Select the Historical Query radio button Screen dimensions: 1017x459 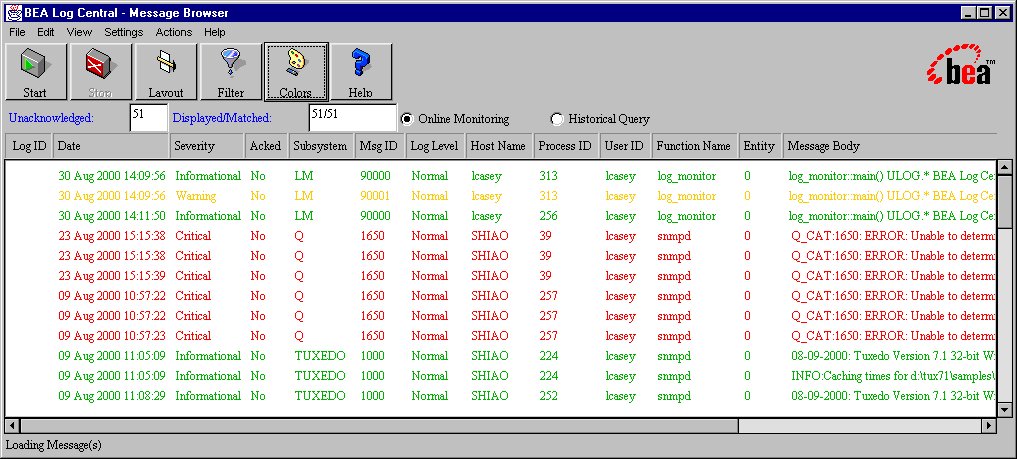(x=556, y=119)
